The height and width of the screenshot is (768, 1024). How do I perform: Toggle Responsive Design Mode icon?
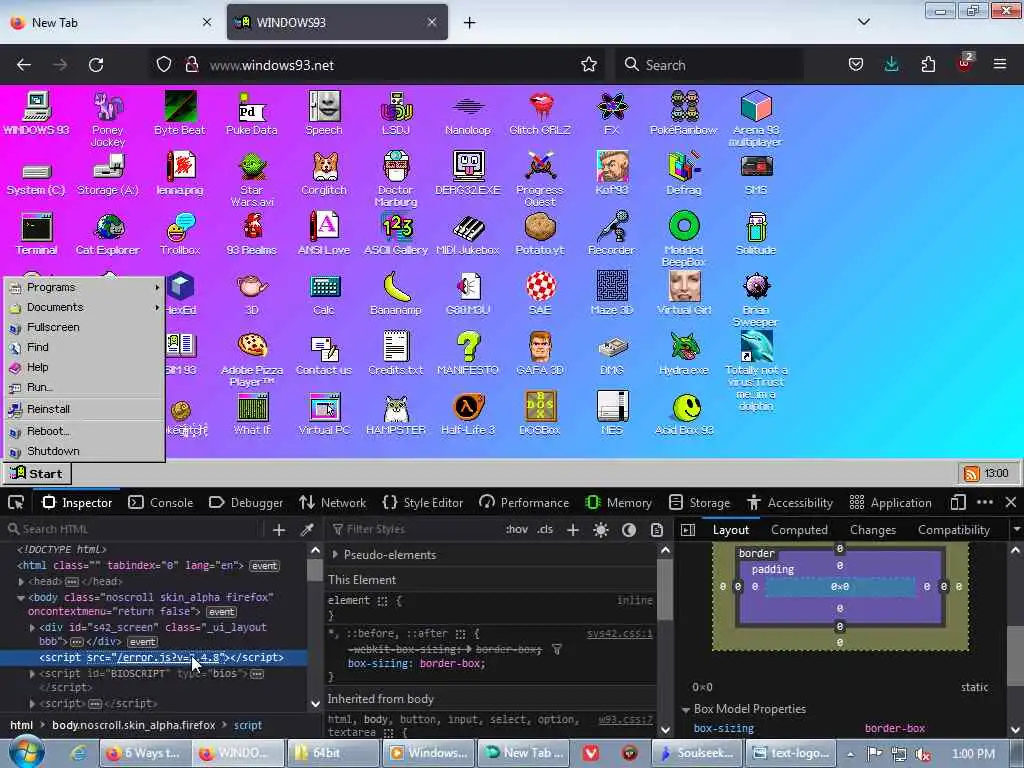(958, 503)
